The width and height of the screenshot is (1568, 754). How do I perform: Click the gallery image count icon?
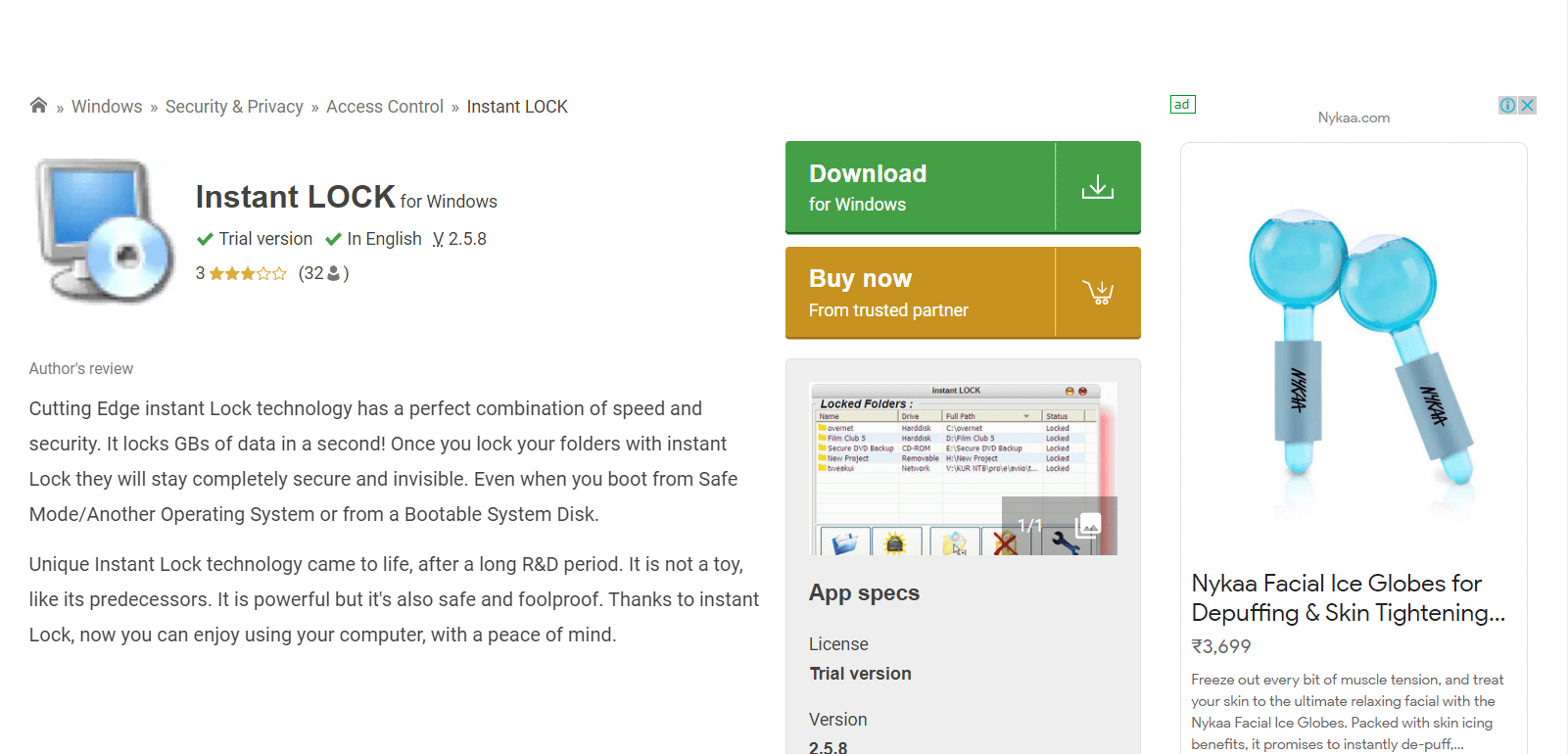point(1088,526)
